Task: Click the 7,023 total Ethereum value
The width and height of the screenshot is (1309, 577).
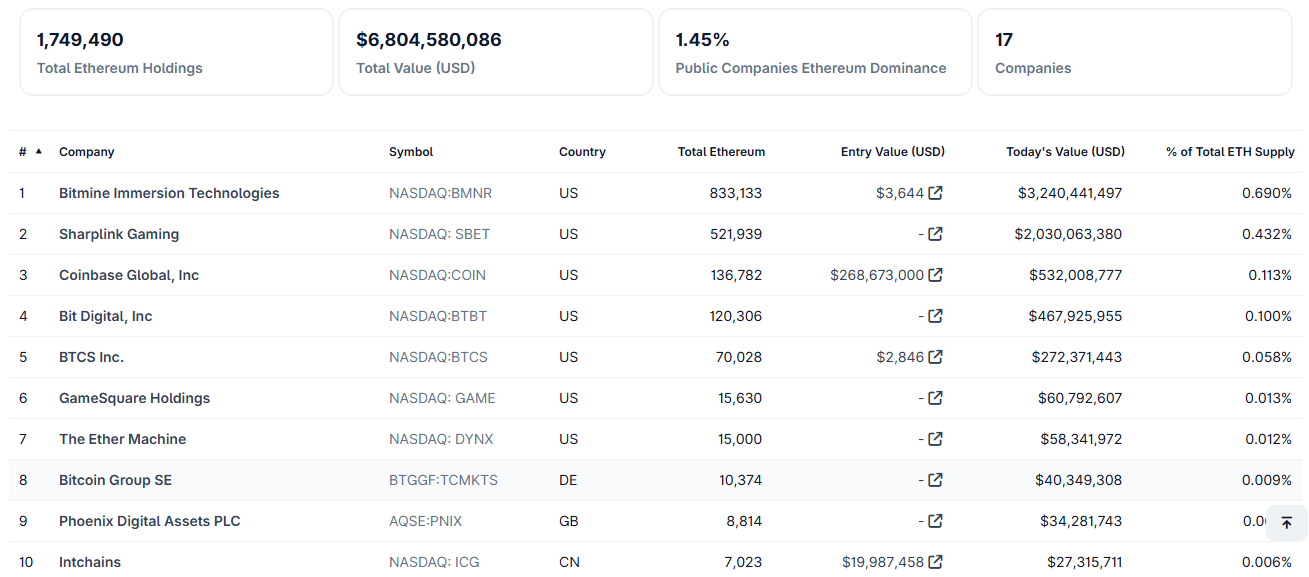Action: click(x=744, y=562)
